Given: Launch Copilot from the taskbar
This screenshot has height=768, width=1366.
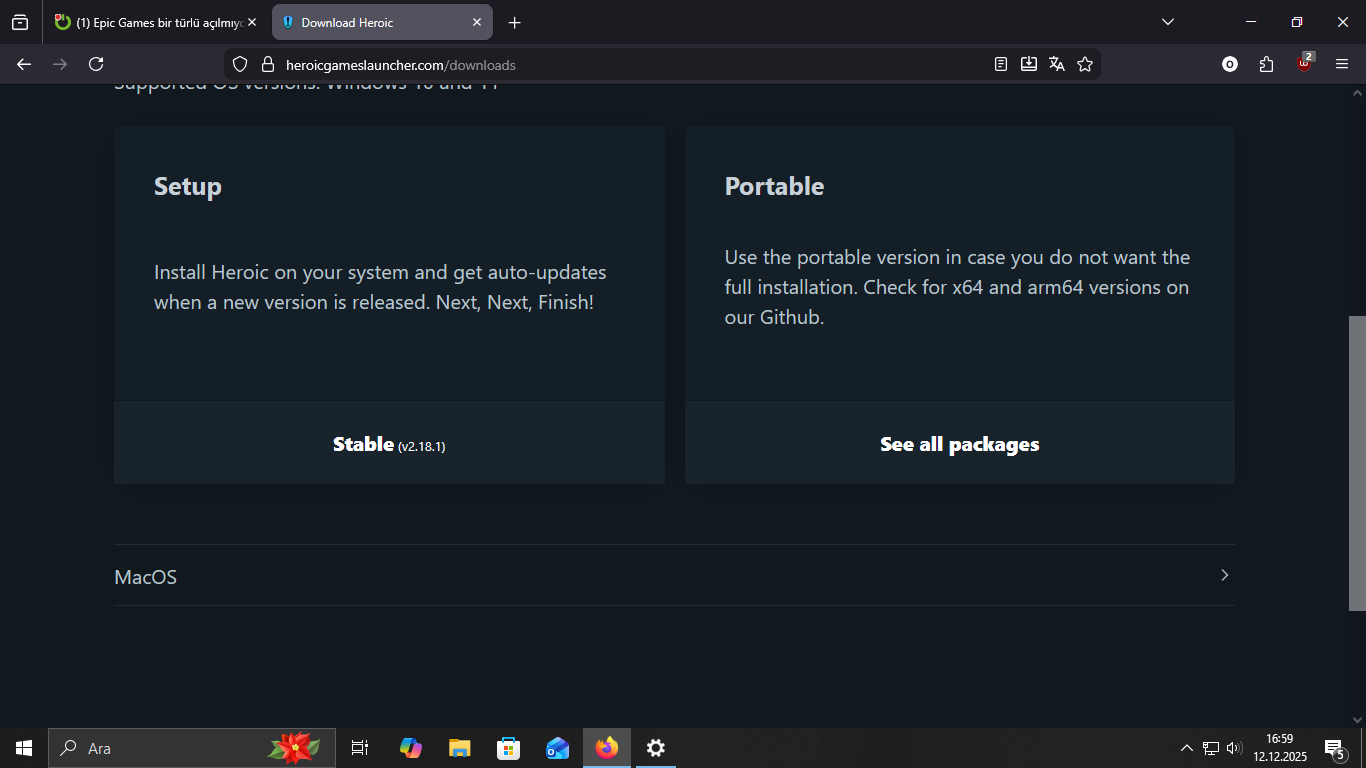Looking at the screenshot, I should click(x=411, y=748).
